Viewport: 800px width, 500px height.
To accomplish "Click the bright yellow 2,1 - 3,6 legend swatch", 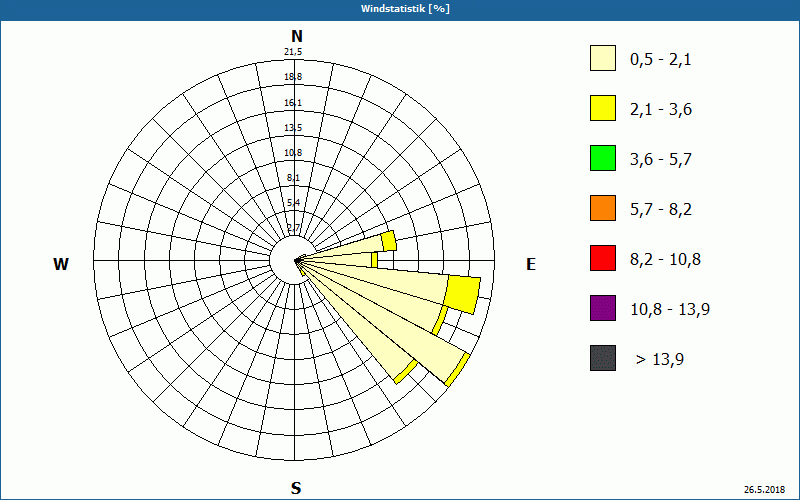I will 603,108.
